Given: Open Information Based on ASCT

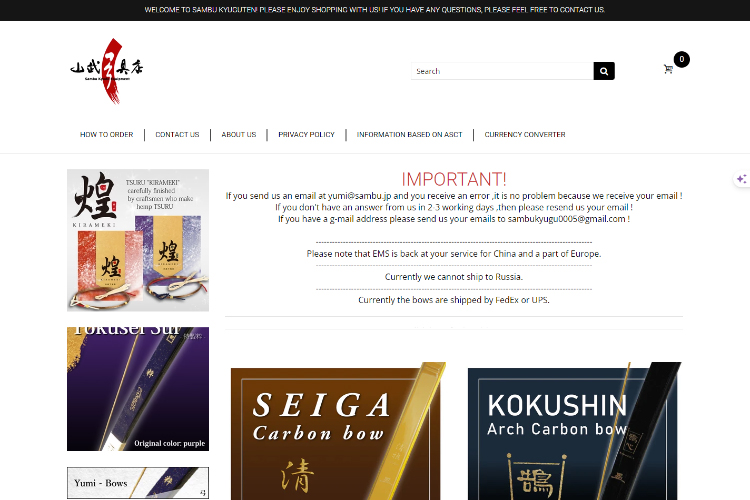Looking at the screenshot, I should [409, 135].
